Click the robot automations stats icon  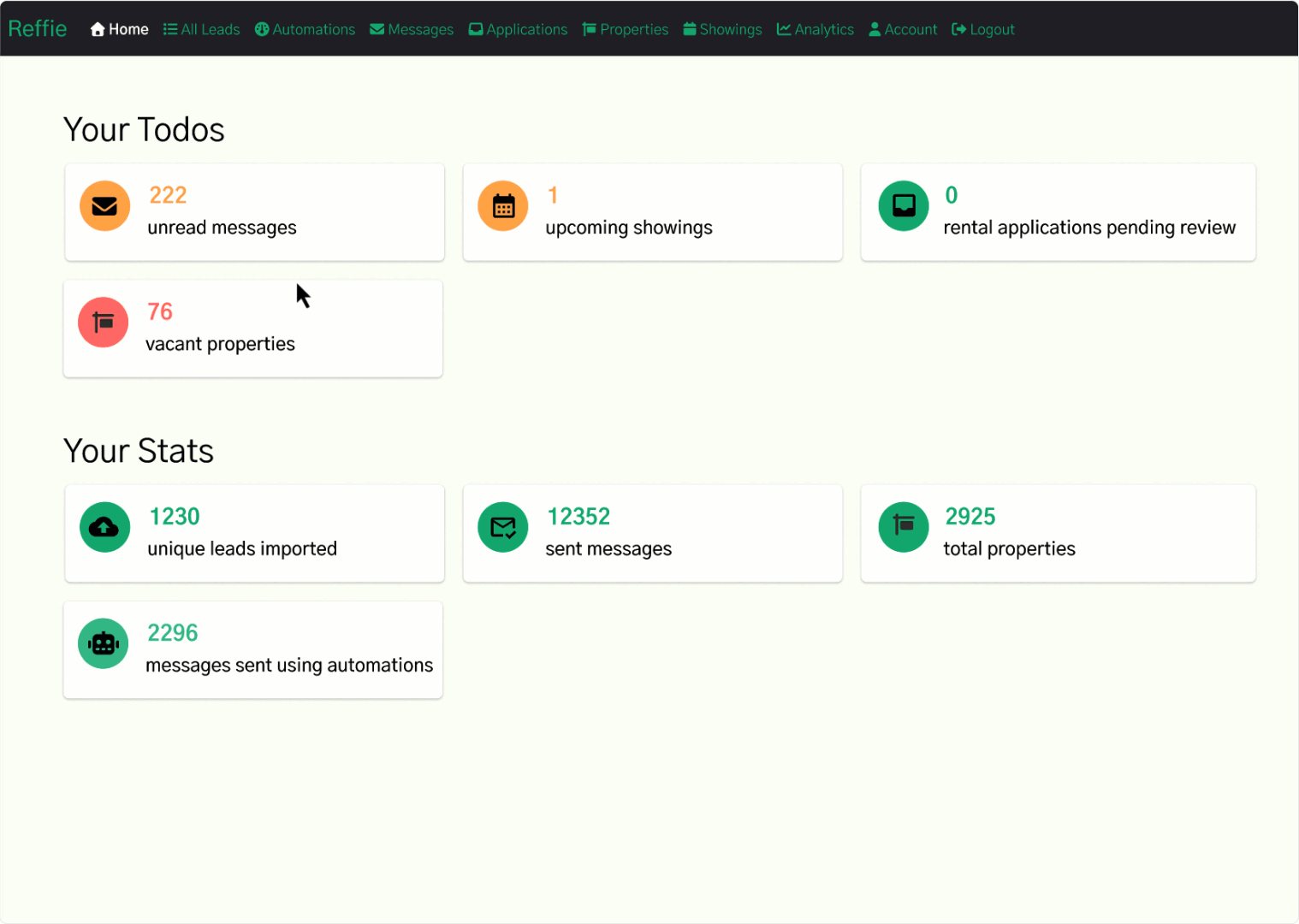[104, 643]
